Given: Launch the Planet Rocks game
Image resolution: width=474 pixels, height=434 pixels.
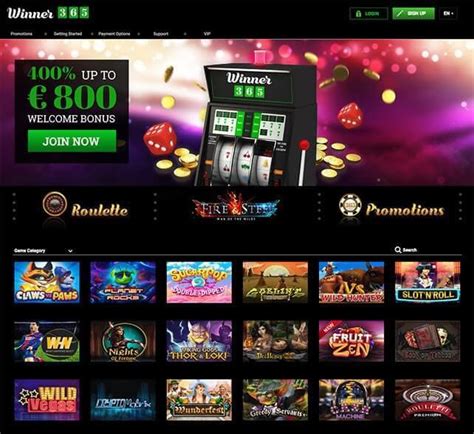Looking at the screenshot, I should point(123,282).
